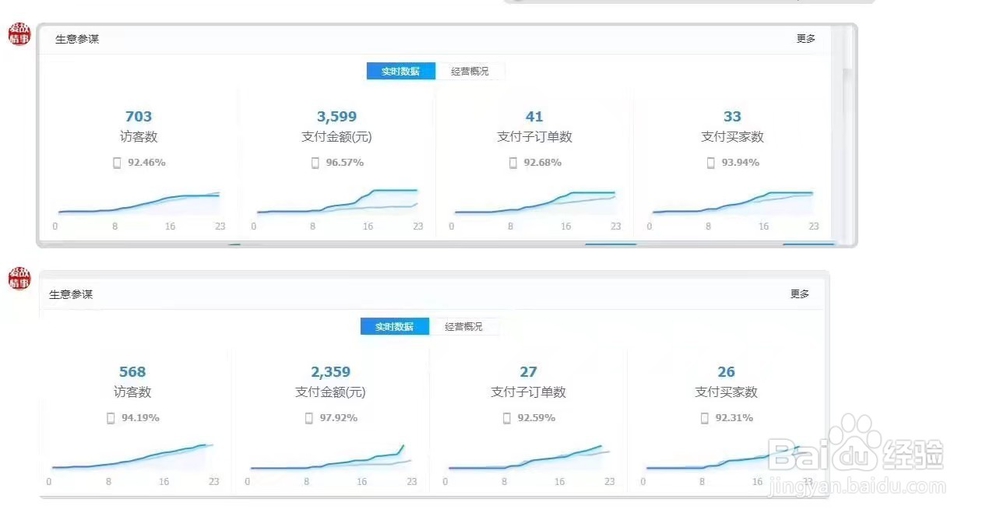1000x520 pixels.
Task: Click the top red avatar icon
Action: pos(19,34)
